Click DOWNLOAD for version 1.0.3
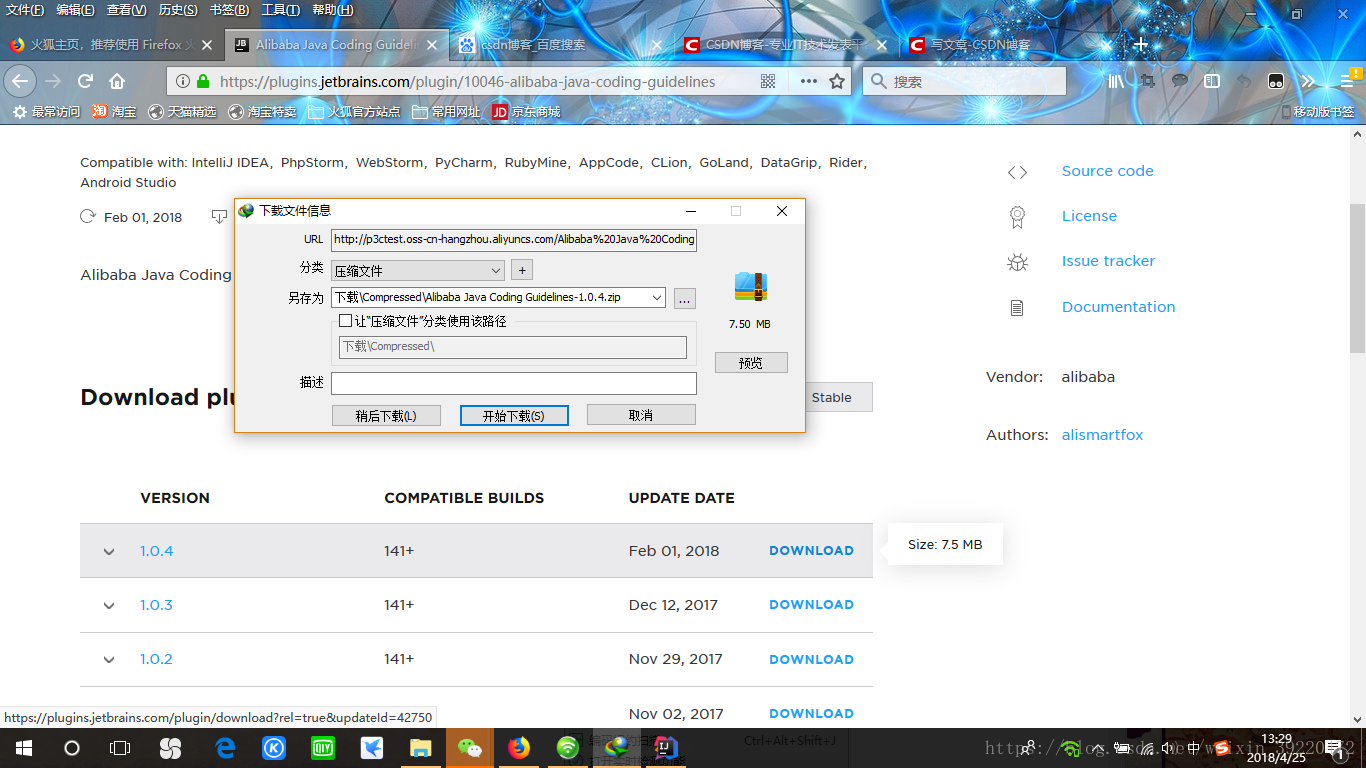The width and height of the screenshot is (1366, 768). (x=811, y=605)
